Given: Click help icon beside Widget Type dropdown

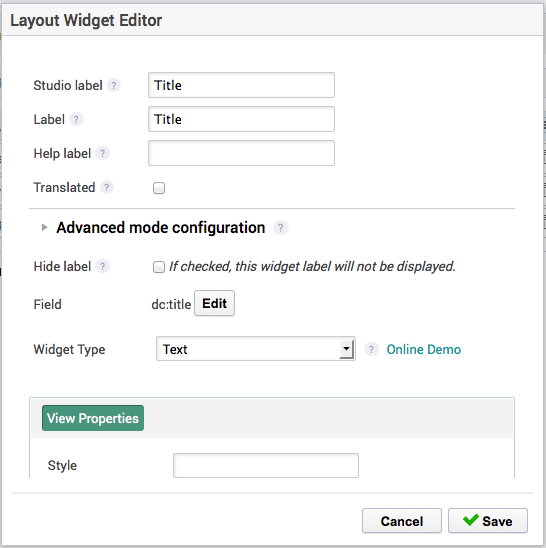Looking at the screenshot, I should (371, 349).
